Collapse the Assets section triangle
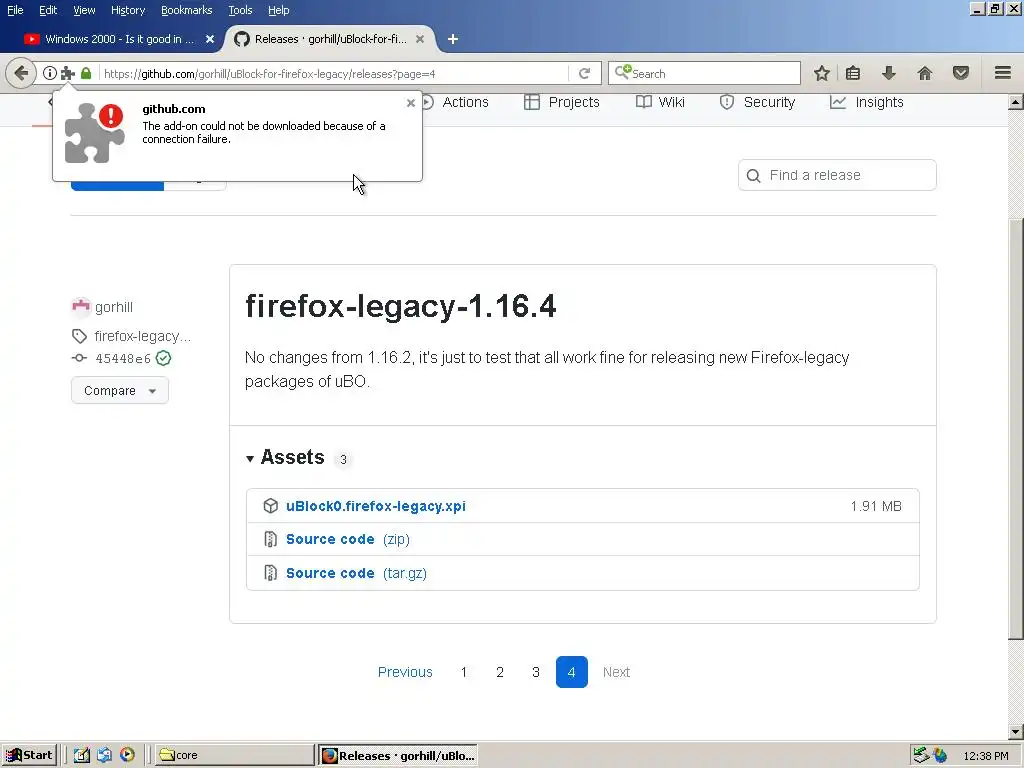Screen dimensions: 1024x768 tap(249, 458)
